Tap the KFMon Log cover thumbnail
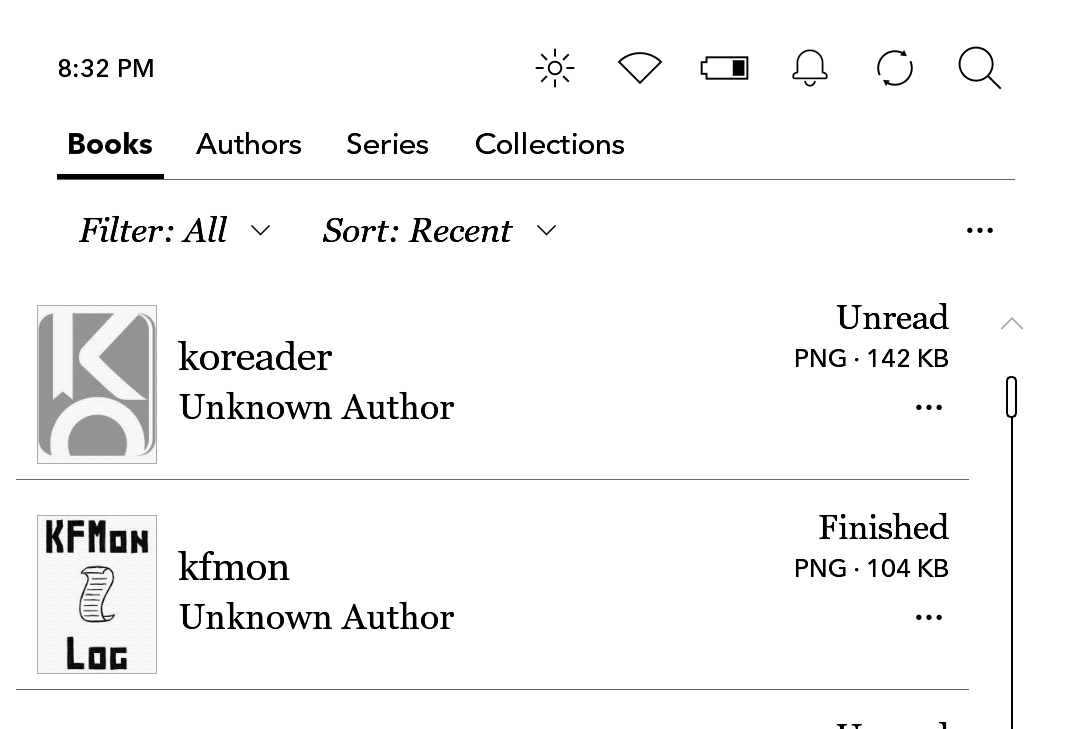 [97, 594]
